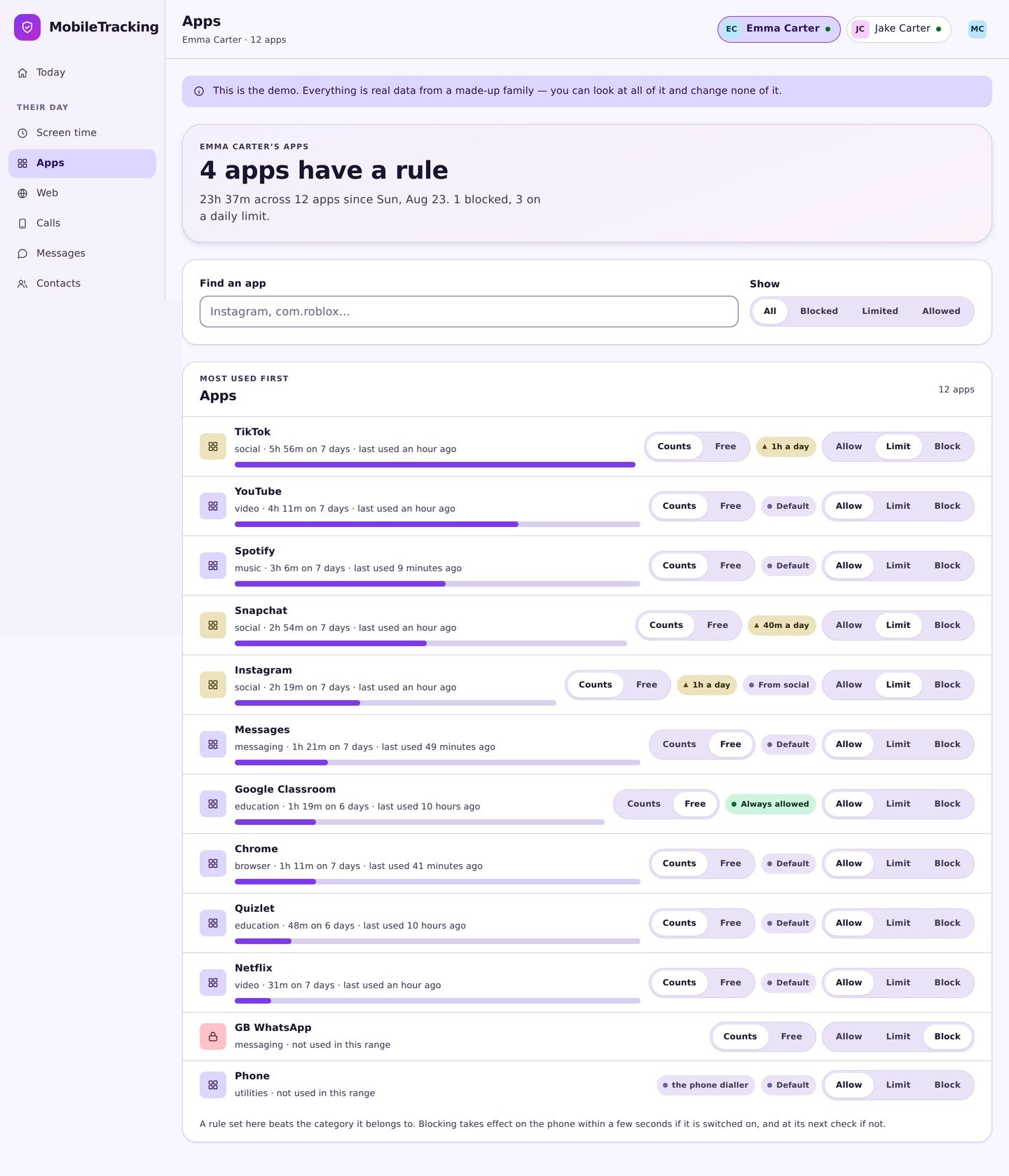Set TikTok to Free

(x=725, y=446)
